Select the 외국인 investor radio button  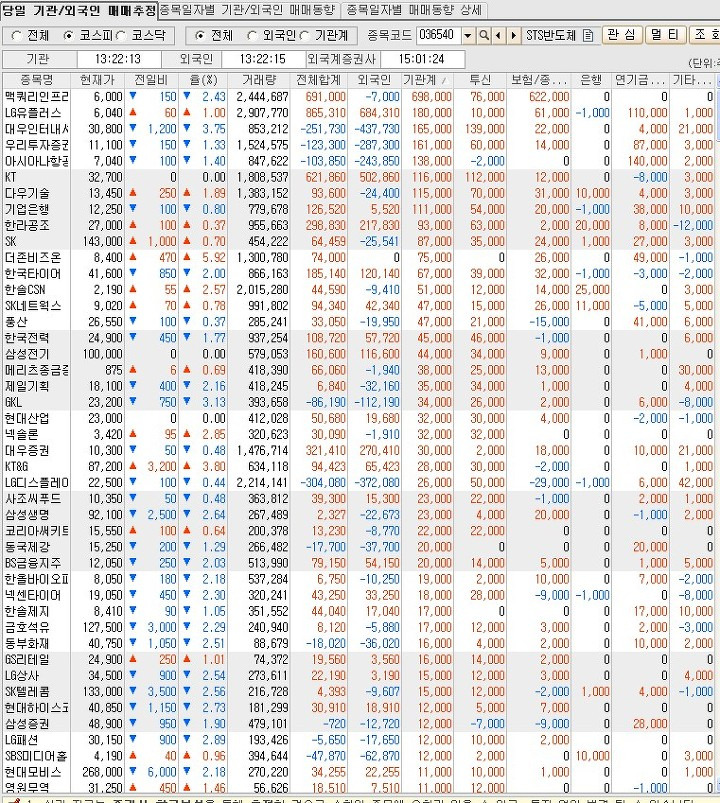(252, 35)
